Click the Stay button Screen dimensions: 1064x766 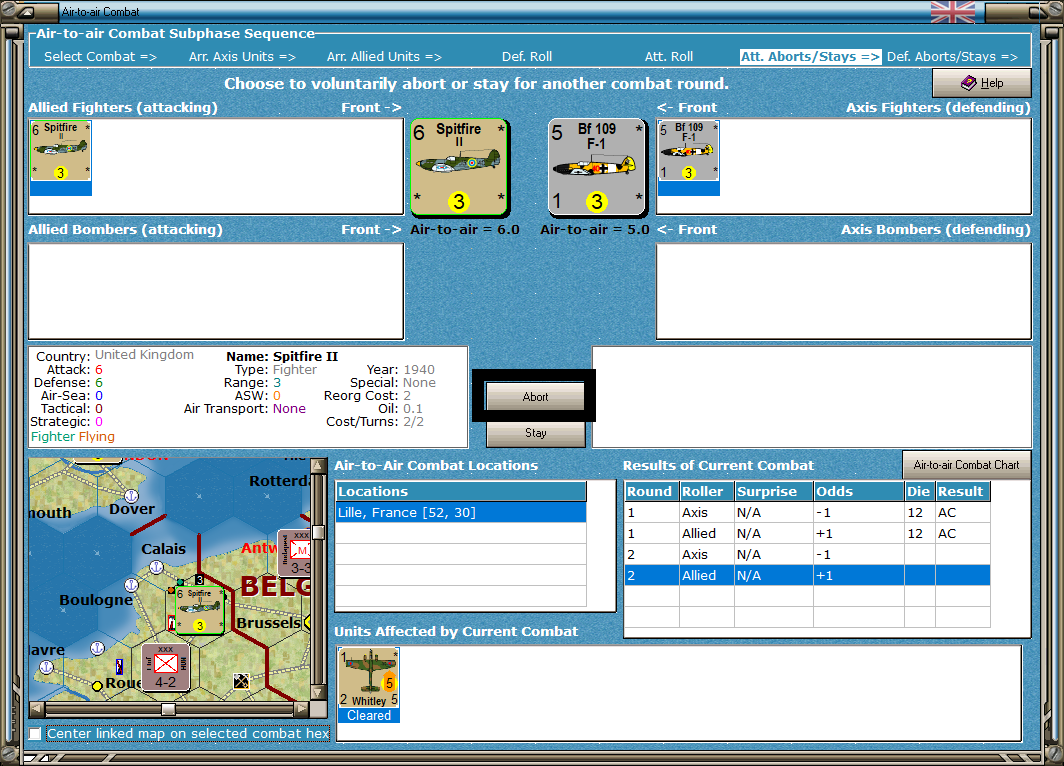click(535, 433)
